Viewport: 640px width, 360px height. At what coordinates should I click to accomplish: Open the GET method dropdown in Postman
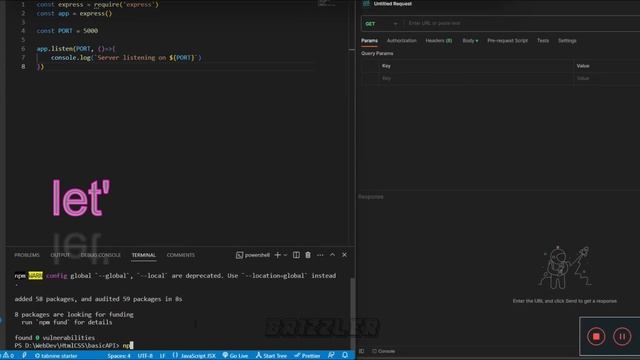coord(381,24)
